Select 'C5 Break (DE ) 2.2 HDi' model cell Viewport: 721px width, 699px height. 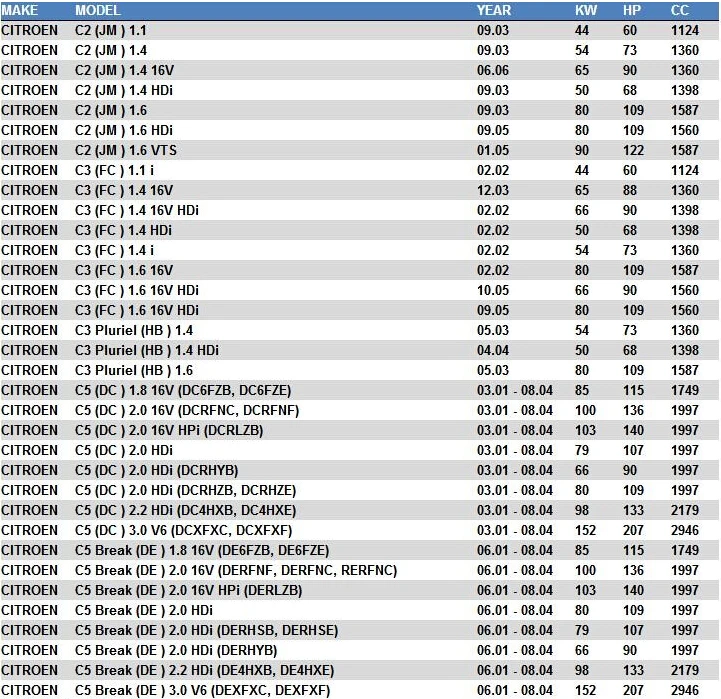204,670
